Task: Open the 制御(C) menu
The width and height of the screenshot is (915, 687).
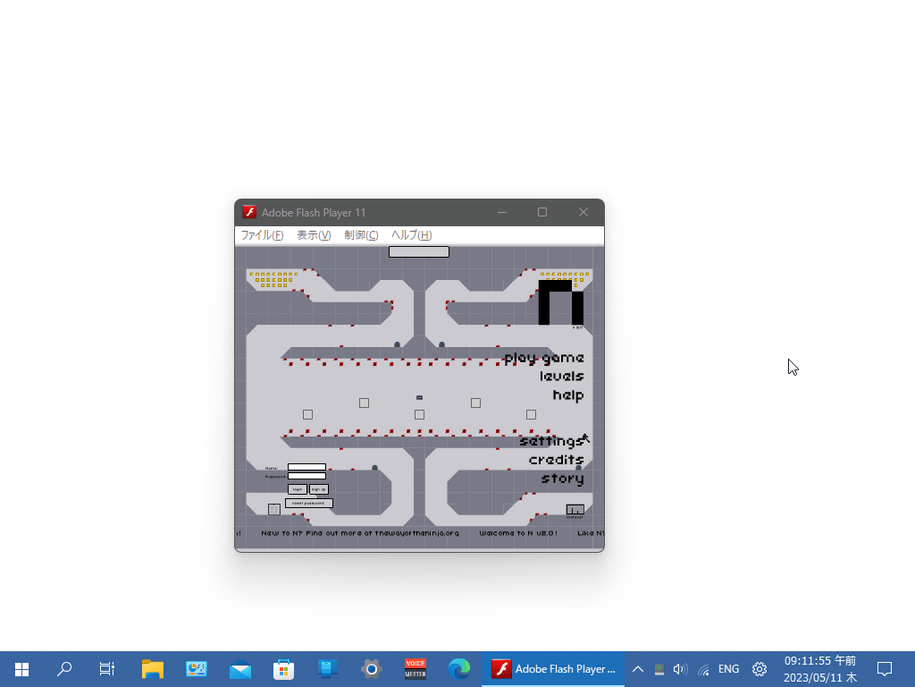Action: [361, 235]
